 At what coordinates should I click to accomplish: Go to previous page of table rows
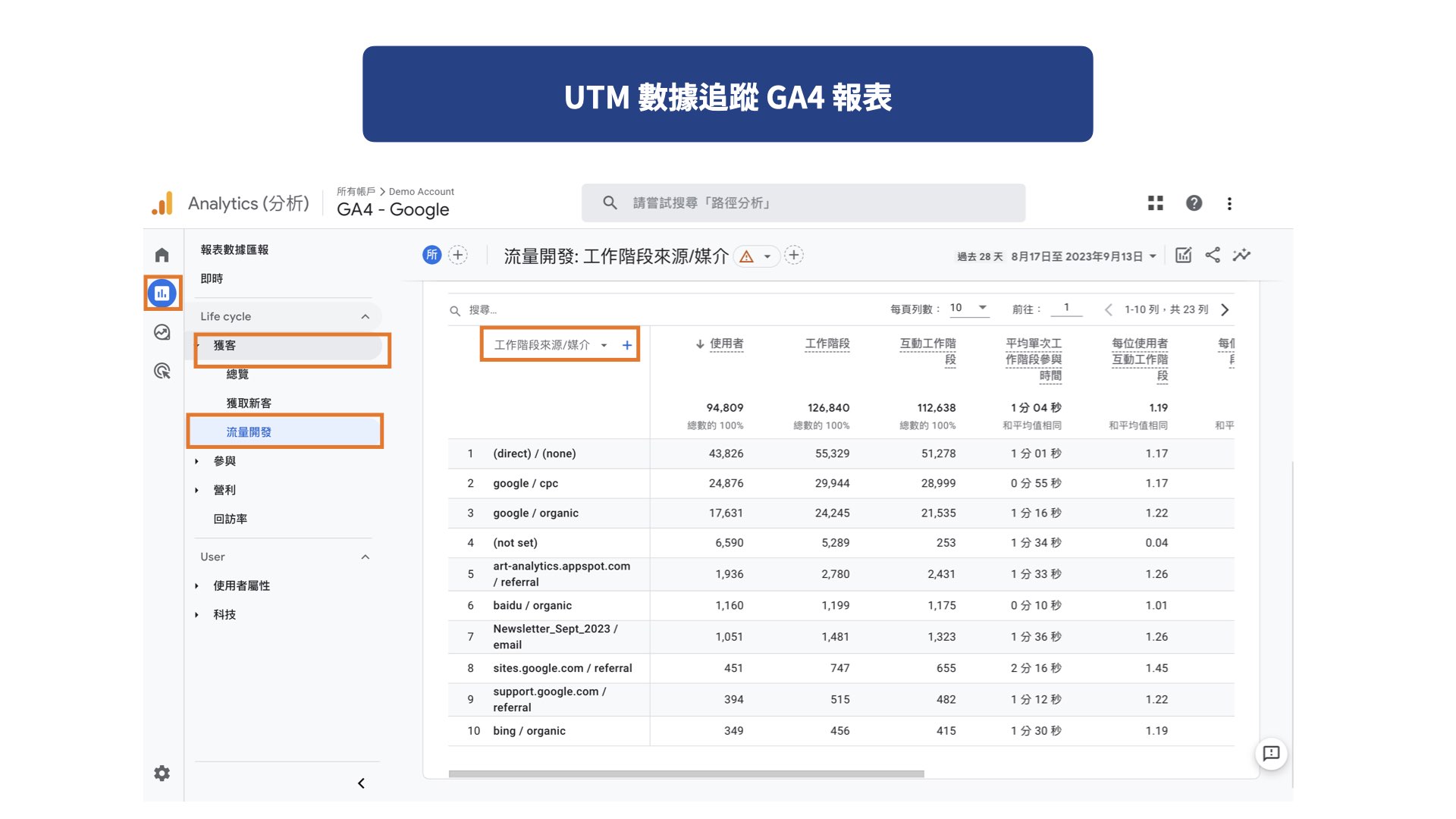(x=1109, y=309)
